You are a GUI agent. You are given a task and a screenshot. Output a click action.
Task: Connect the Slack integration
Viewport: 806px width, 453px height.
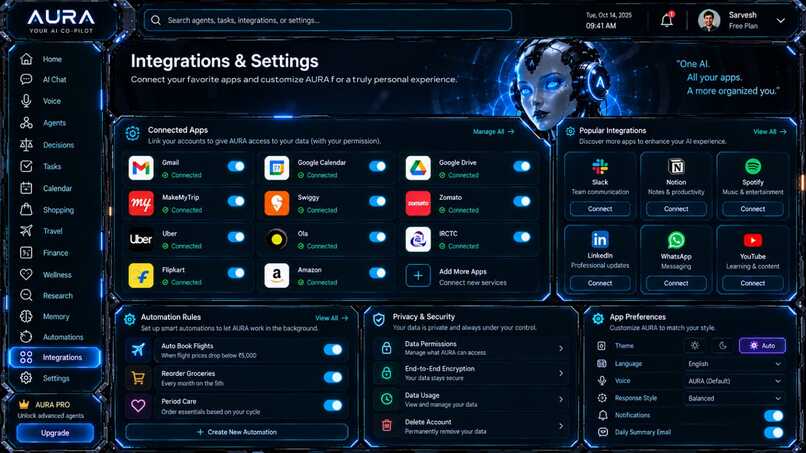click(600, 209)
